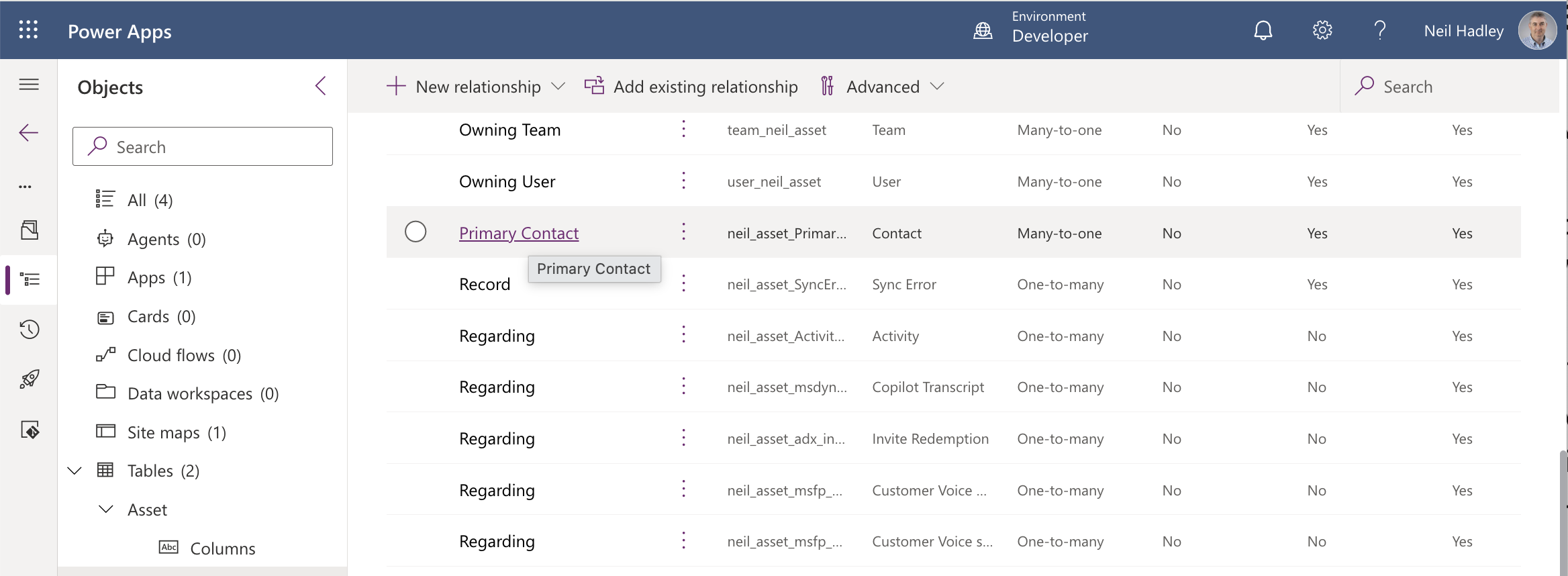Open more options for Owning Team row
Viewport: 1568px width, 576px height.
(x=683, y=129)
